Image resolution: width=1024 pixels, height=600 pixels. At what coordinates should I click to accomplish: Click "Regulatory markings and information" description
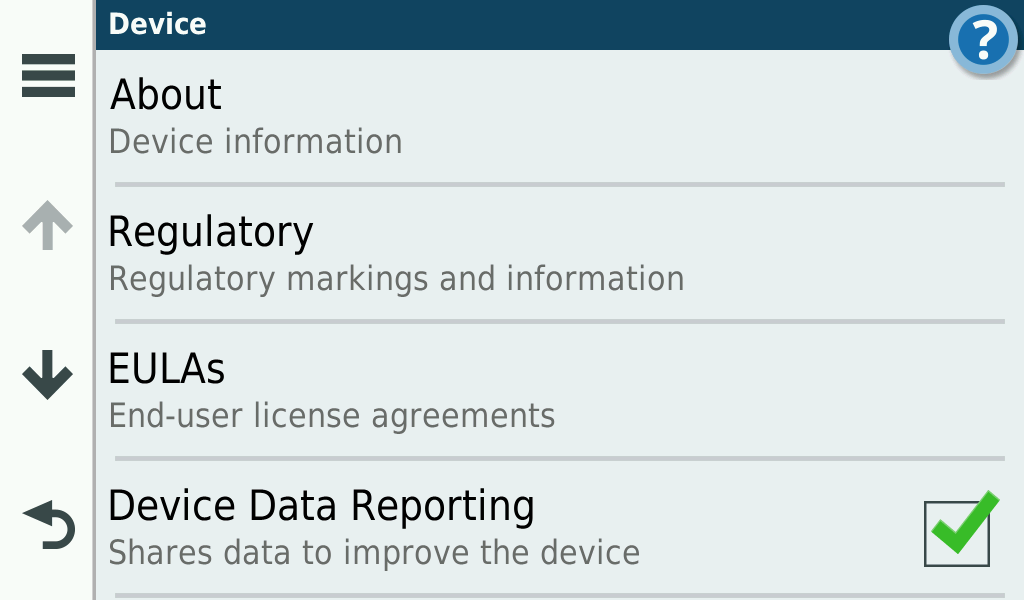[396, 278]
